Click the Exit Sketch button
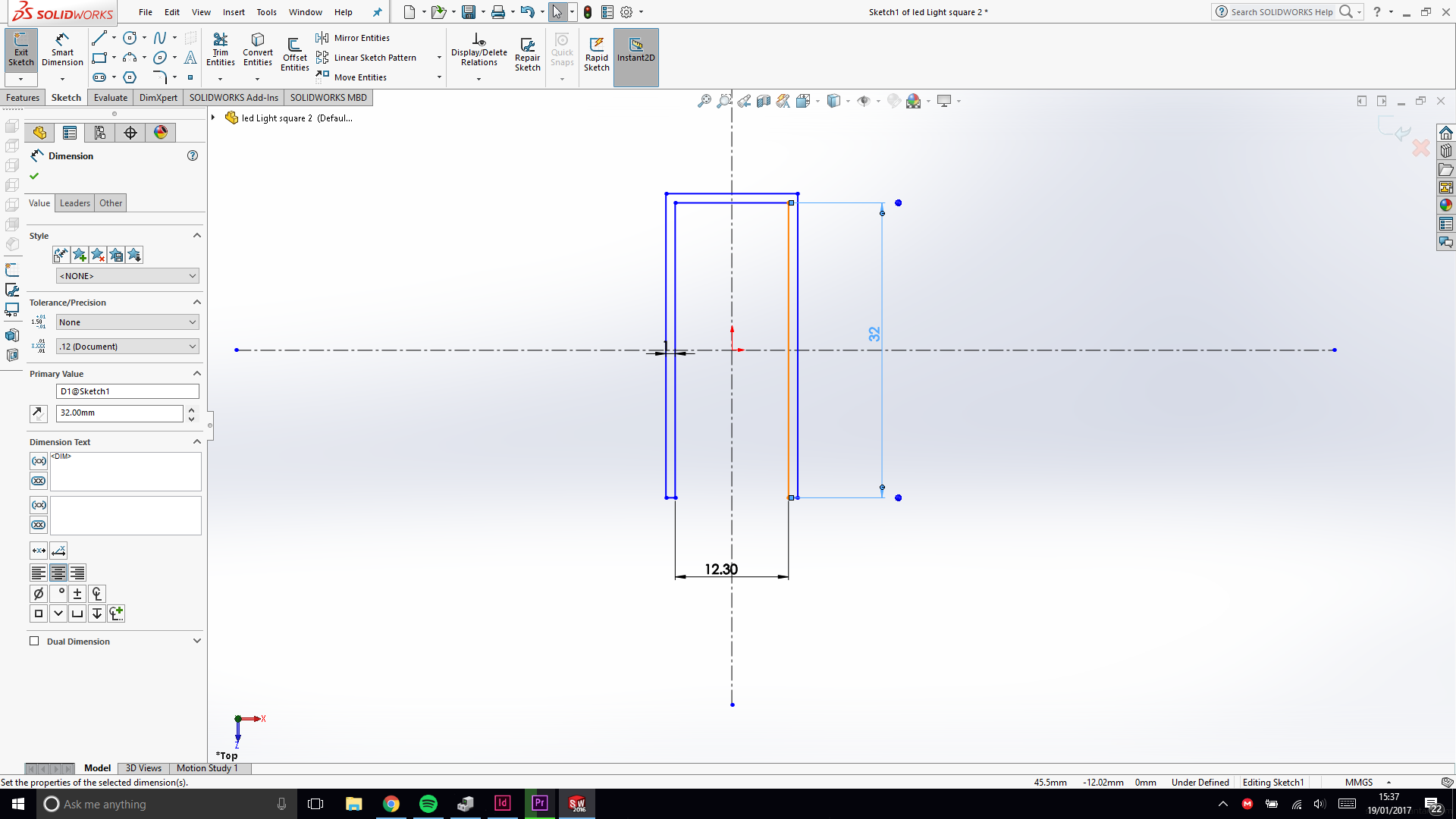The image size is (1456, 819). point(20,49)
